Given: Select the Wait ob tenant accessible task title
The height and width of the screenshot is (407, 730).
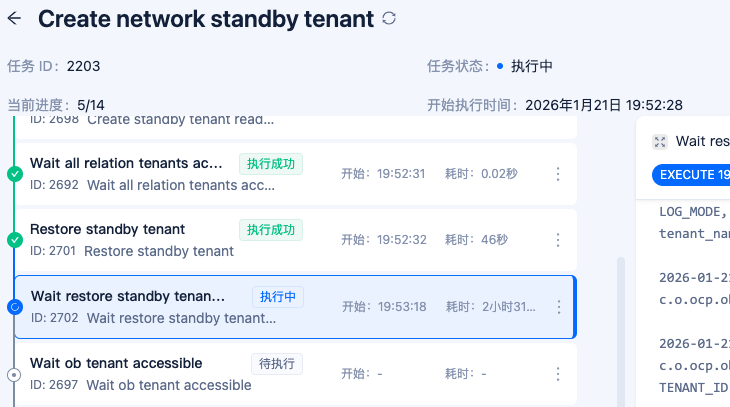Looking at the screenshot, I should click(x=116, y=363).
